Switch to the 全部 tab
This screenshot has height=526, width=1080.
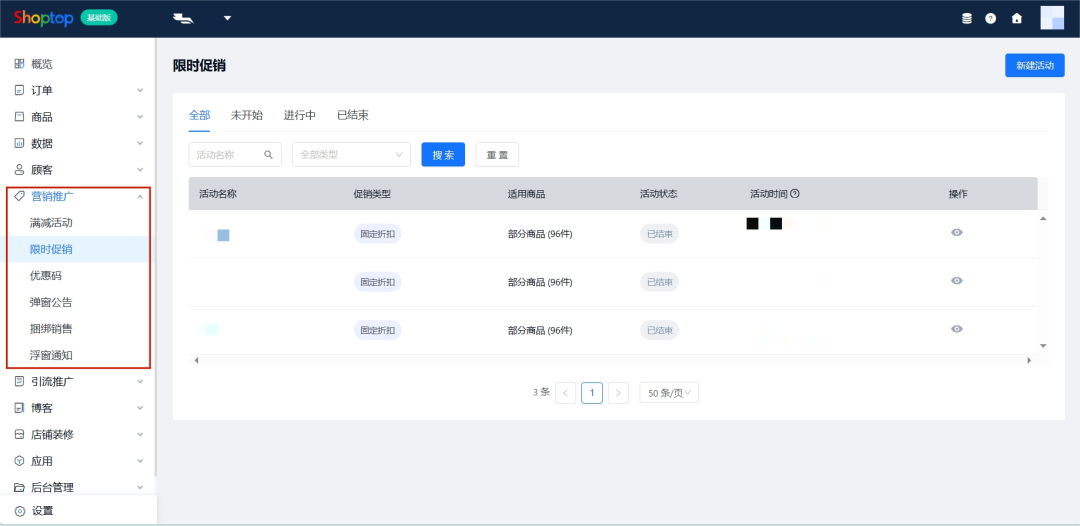(x=199, y=115)
